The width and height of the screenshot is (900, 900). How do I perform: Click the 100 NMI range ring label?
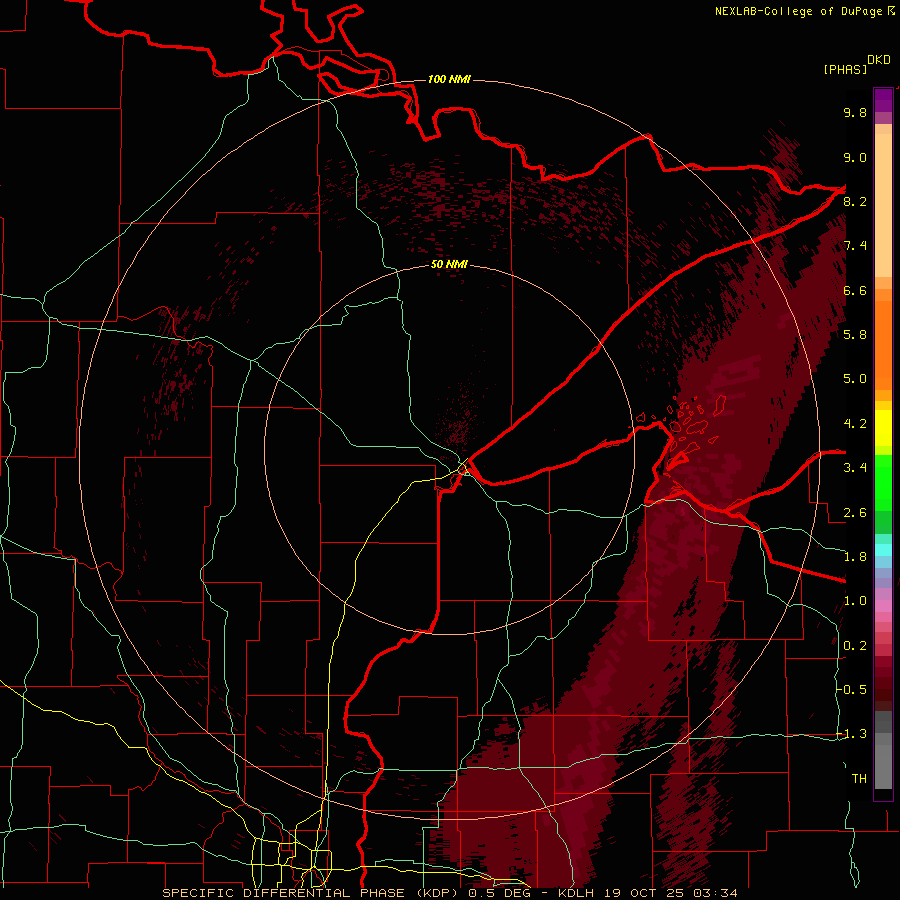click(449, 79)
